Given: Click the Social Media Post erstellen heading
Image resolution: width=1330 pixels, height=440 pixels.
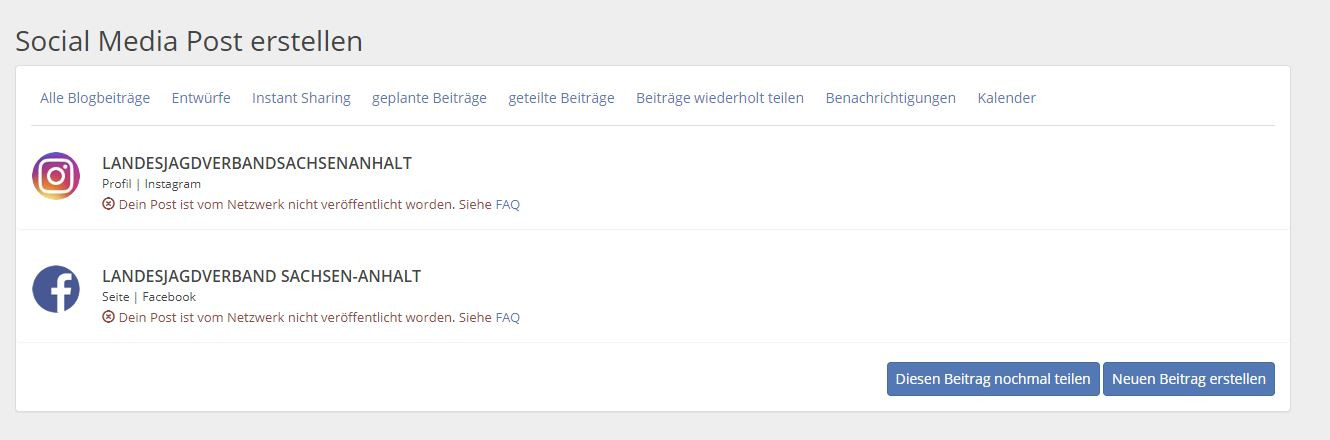Looking at the screenshot, I should point(189,41).
